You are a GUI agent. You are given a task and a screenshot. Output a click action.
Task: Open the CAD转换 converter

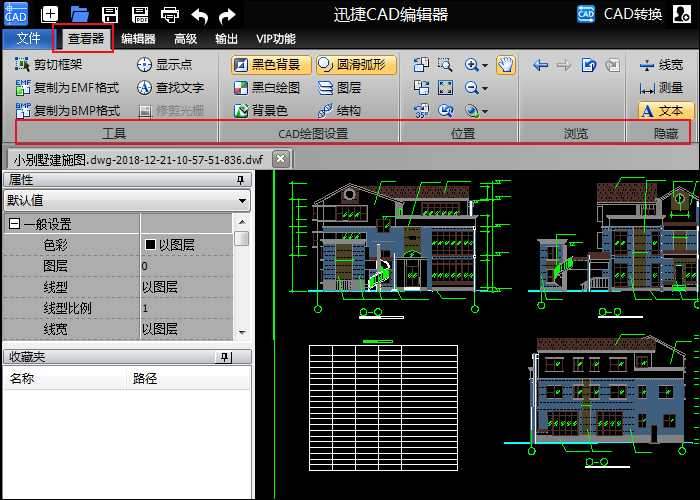coord(619,14)
